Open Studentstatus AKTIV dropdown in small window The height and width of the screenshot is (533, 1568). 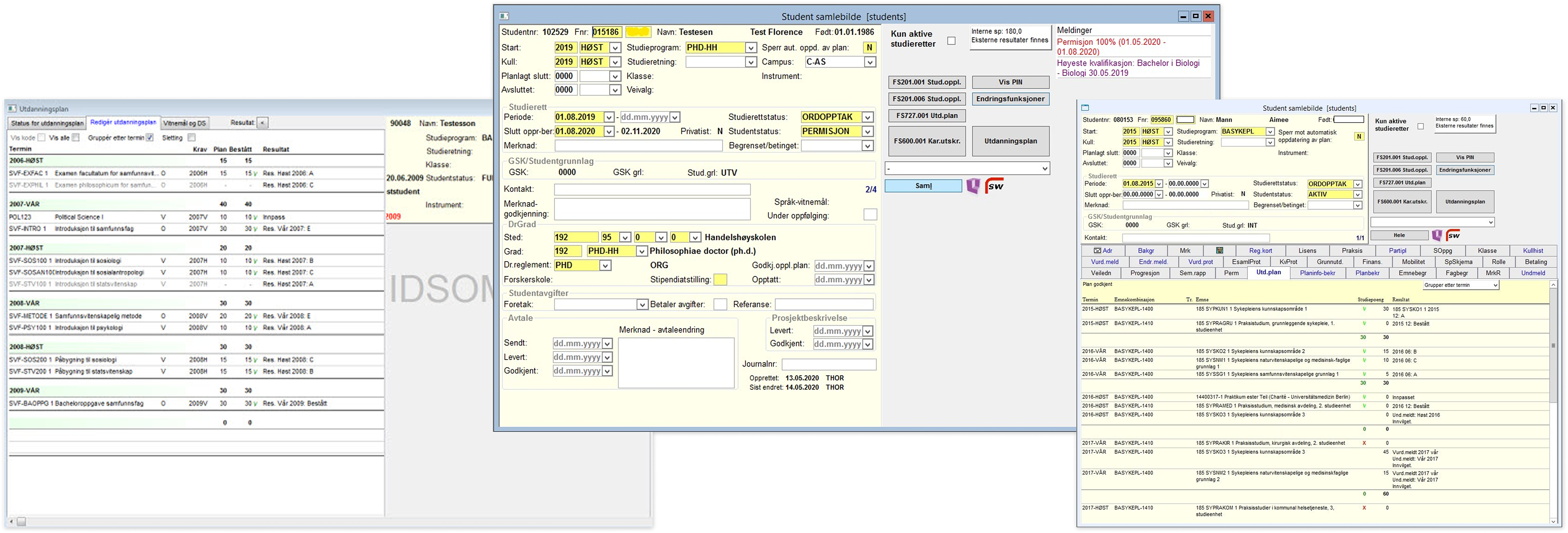point(1357,194)
